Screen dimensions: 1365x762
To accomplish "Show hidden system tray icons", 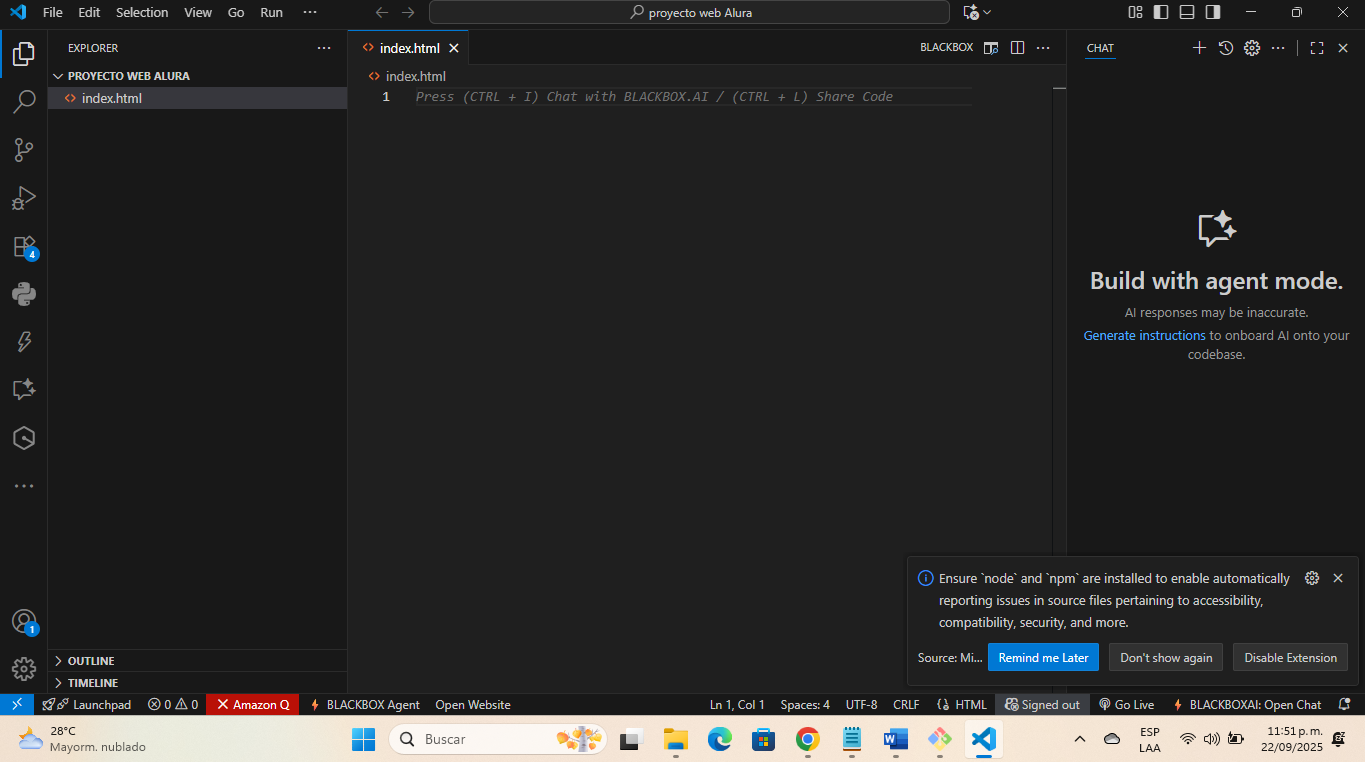I will pos(1079,740).
